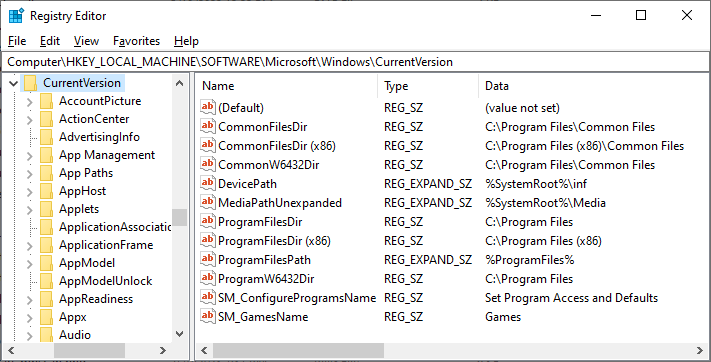
Task: Expand the Applets key
Action: 29,210
